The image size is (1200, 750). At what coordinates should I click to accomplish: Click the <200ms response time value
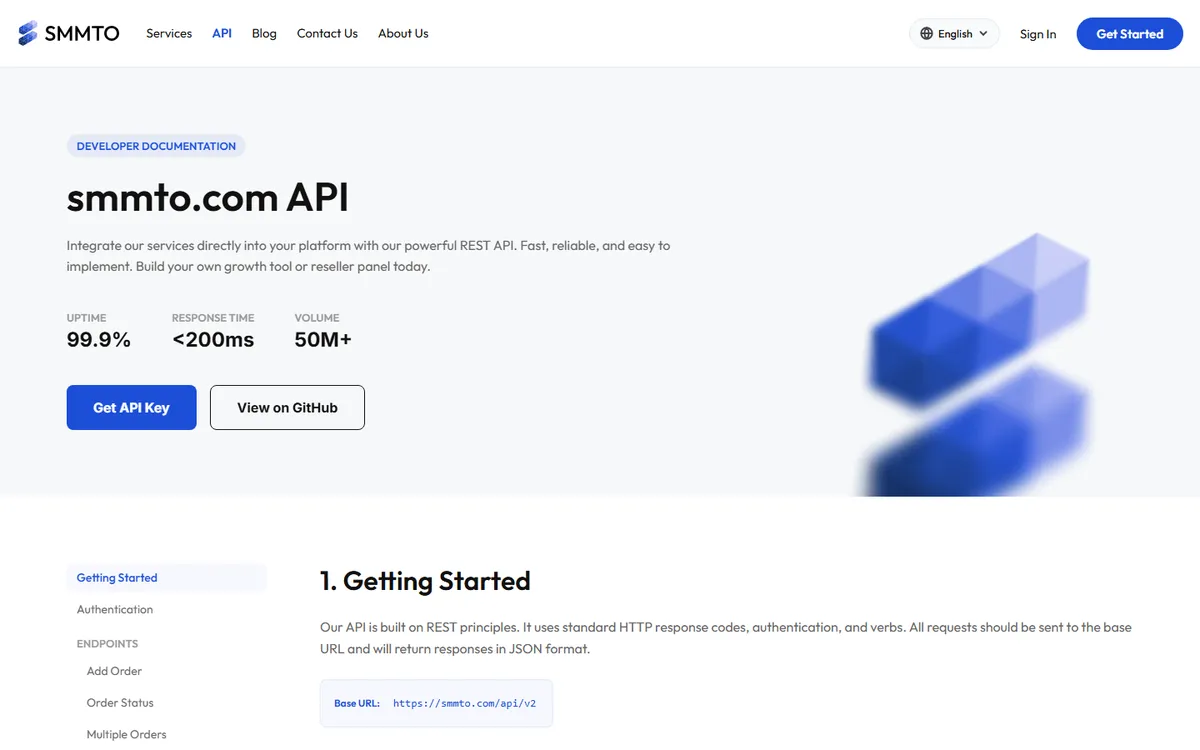pyautogui.click(x=213, y=340)
